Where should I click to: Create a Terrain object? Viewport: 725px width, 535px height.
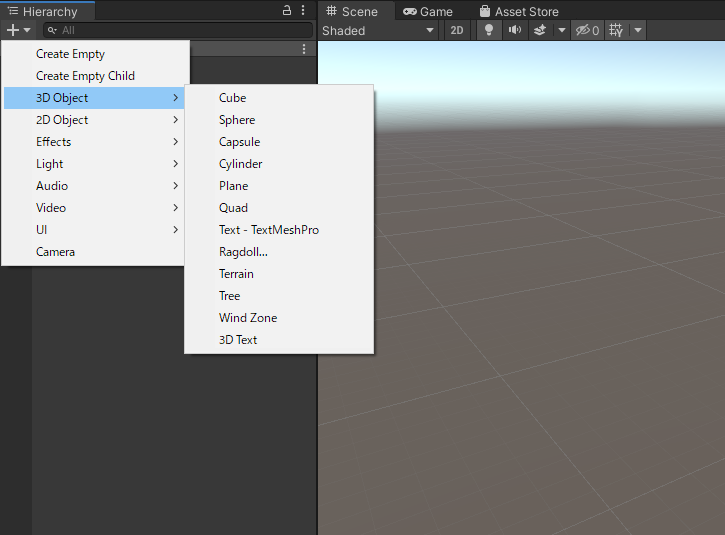click(x=279, y=274)
